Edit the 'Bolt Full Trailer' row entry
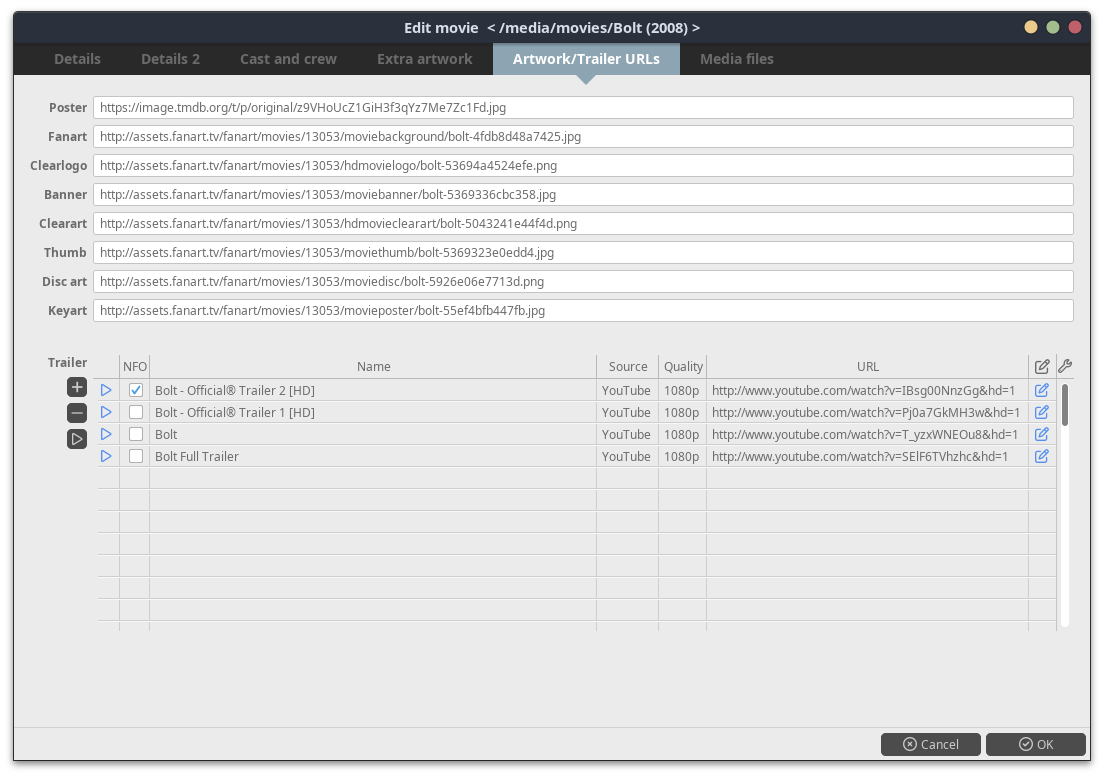This screenshot has height=777, width=1104. click(1041, 456)
